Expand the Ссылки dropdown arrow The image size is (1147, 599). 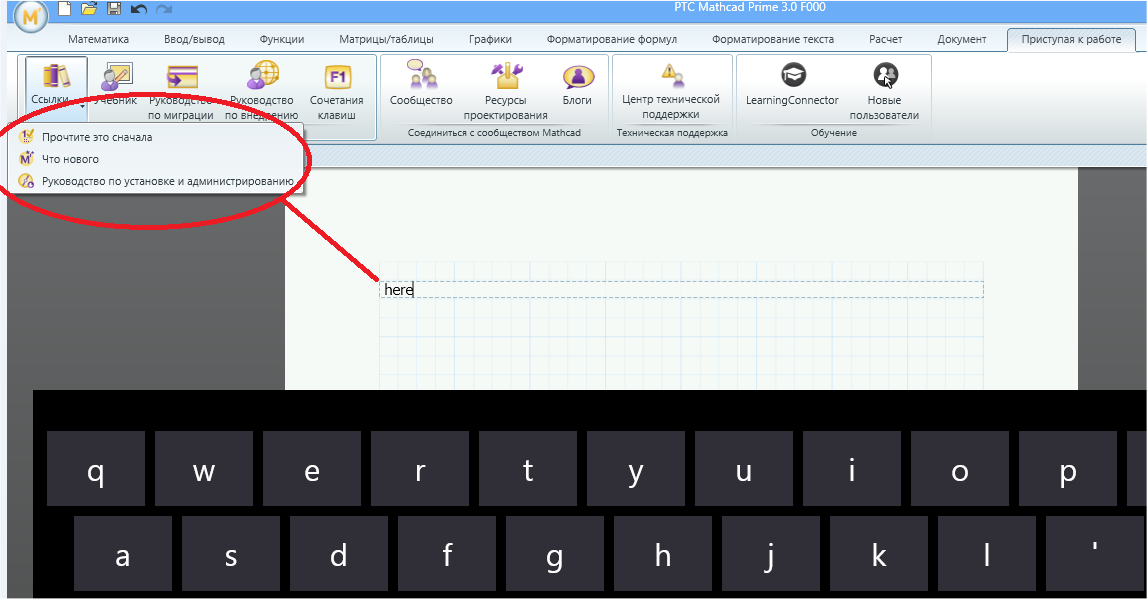pos(83,107)
